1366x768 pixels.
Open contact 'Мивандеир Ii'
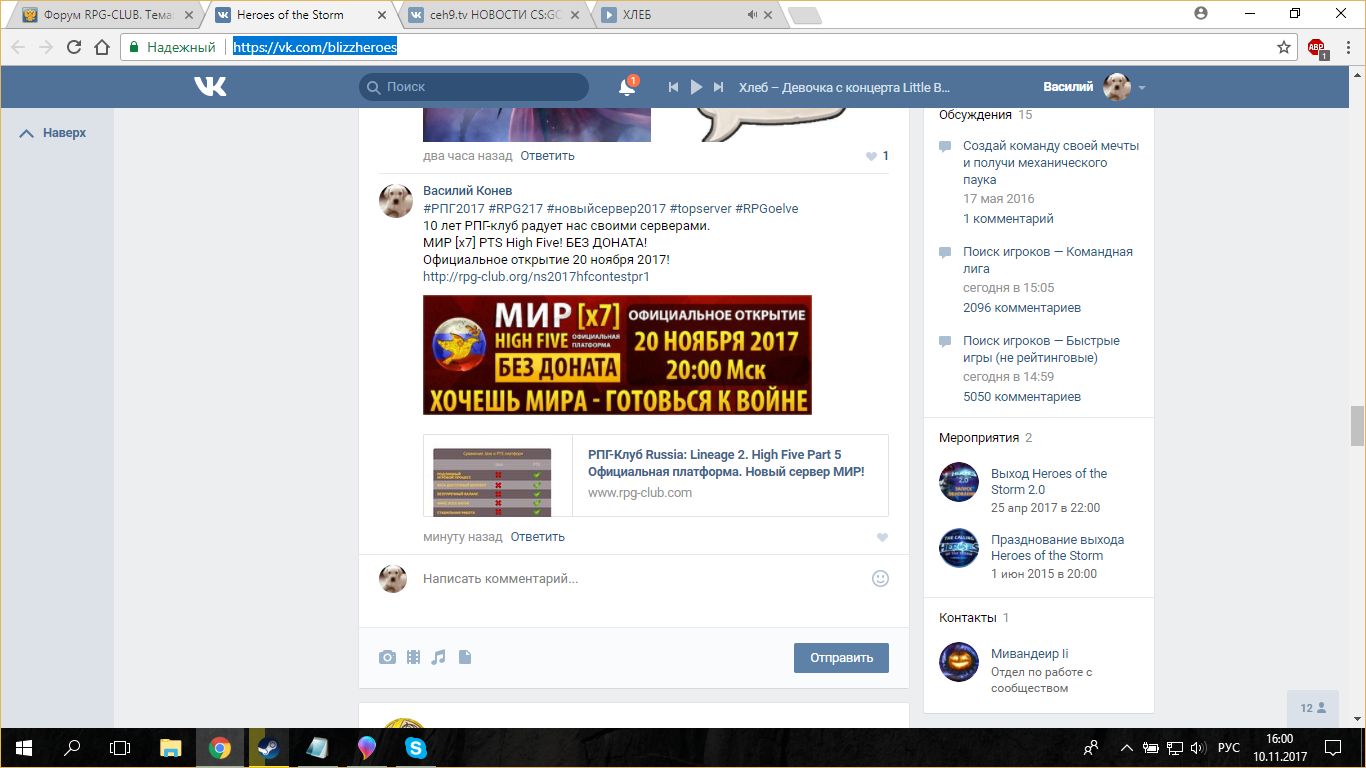pyautogui.click(x=1030, y=654)
